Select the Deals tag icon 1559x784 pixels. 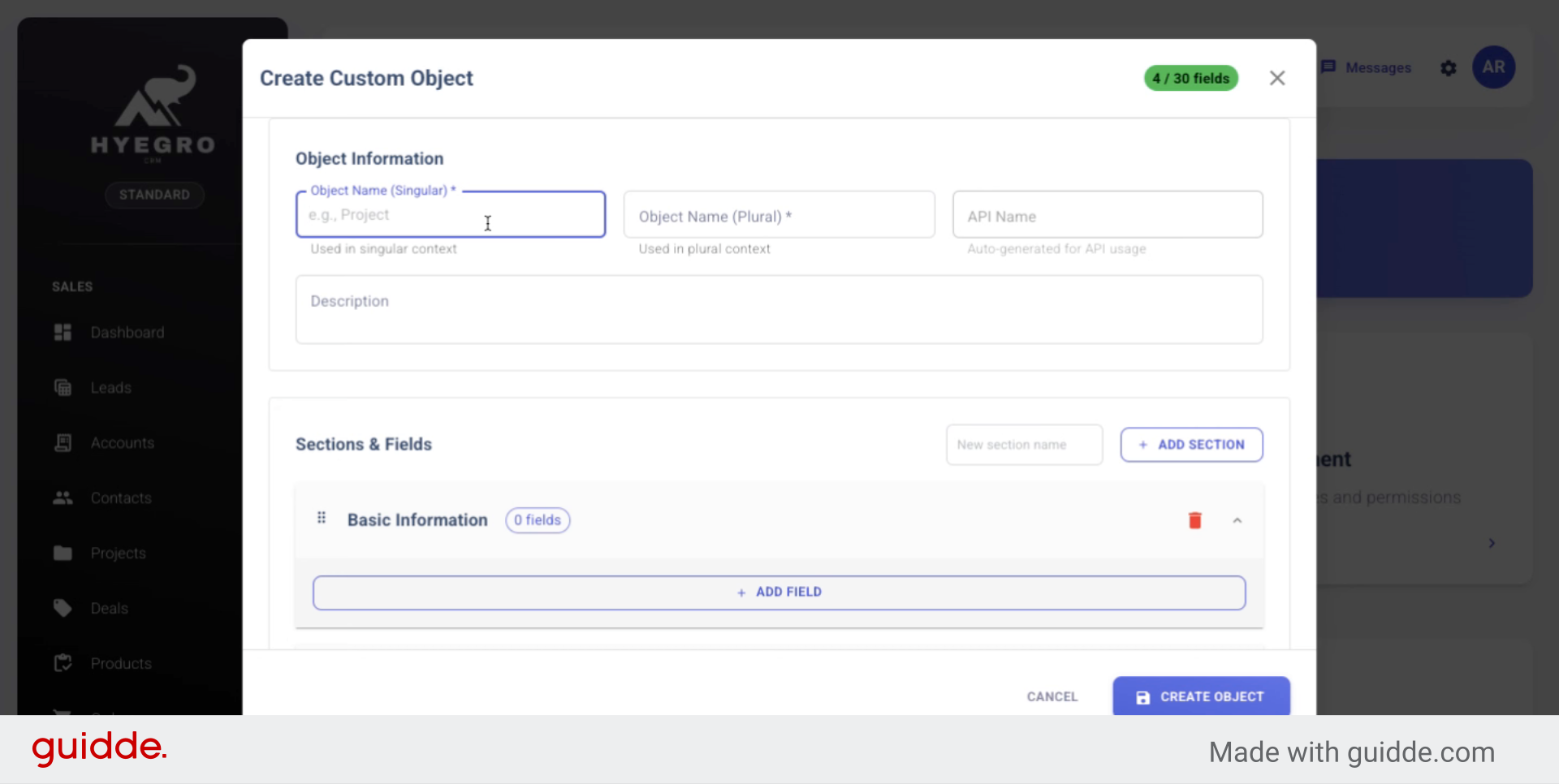[63, 607]
